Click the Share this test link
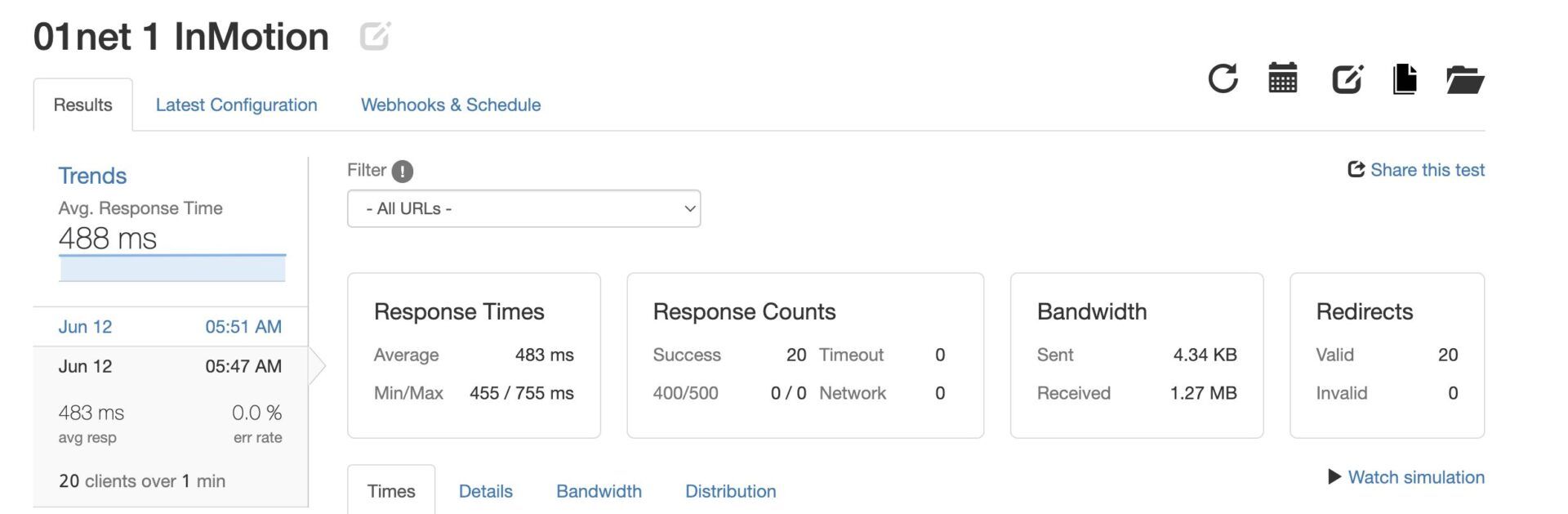This screenshot has height=514, width=1568. (1428, 170)
